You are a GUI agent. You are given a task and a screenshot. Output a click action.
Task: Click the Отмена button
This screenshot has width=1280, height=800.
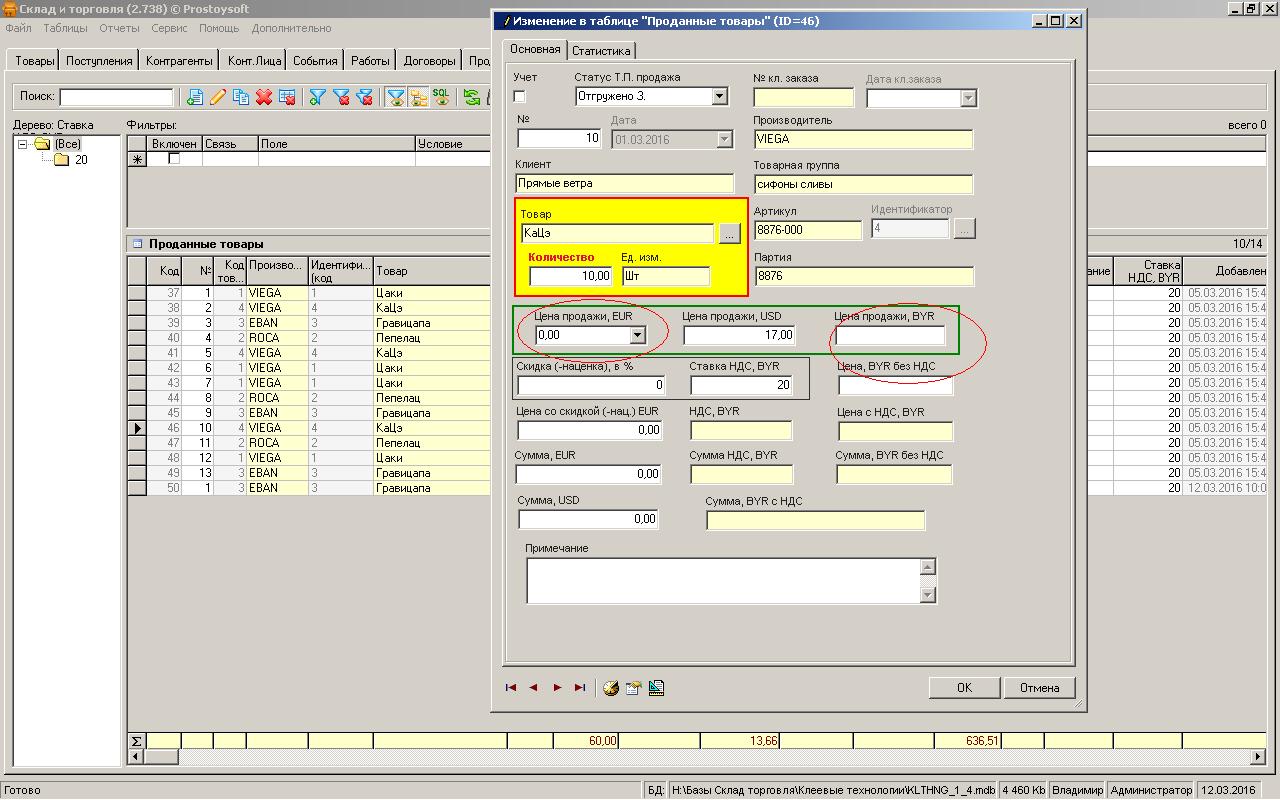[x=1040, y=688]
